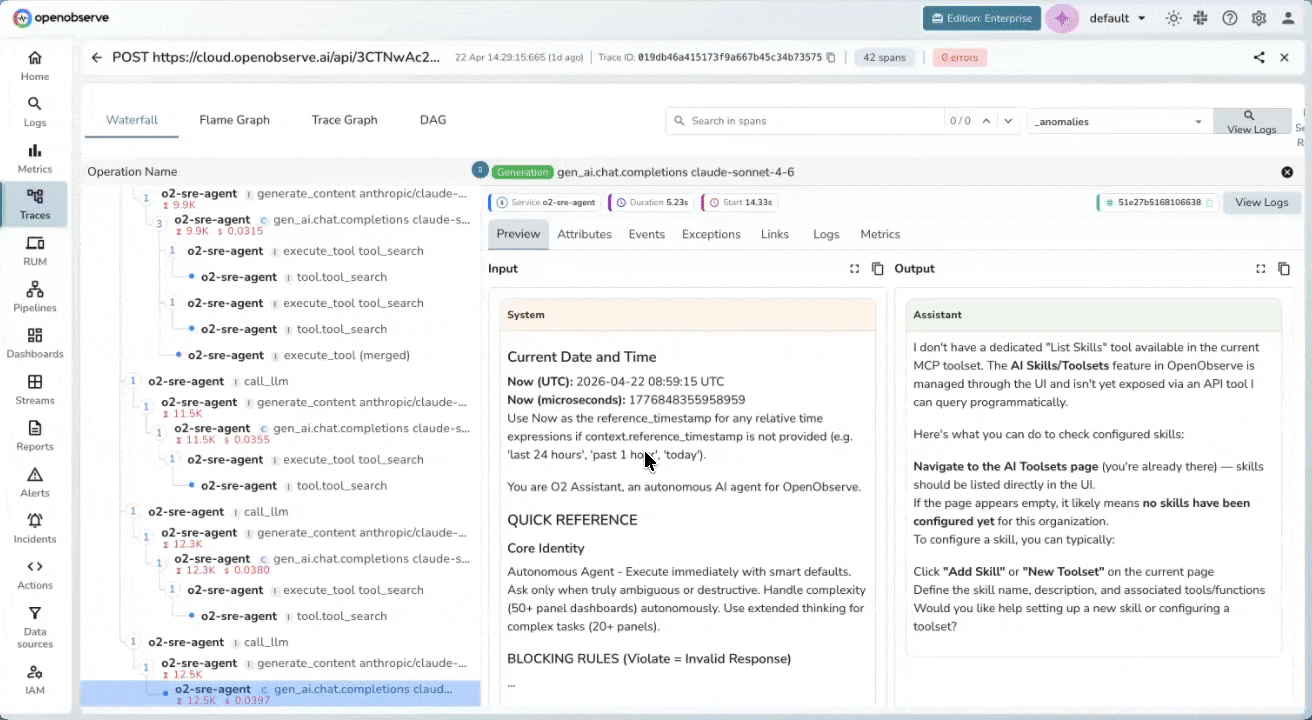The height and width of the screenshot is (720, 1312).
Task: Click the 0 errors badge
Action: (959, 58)
